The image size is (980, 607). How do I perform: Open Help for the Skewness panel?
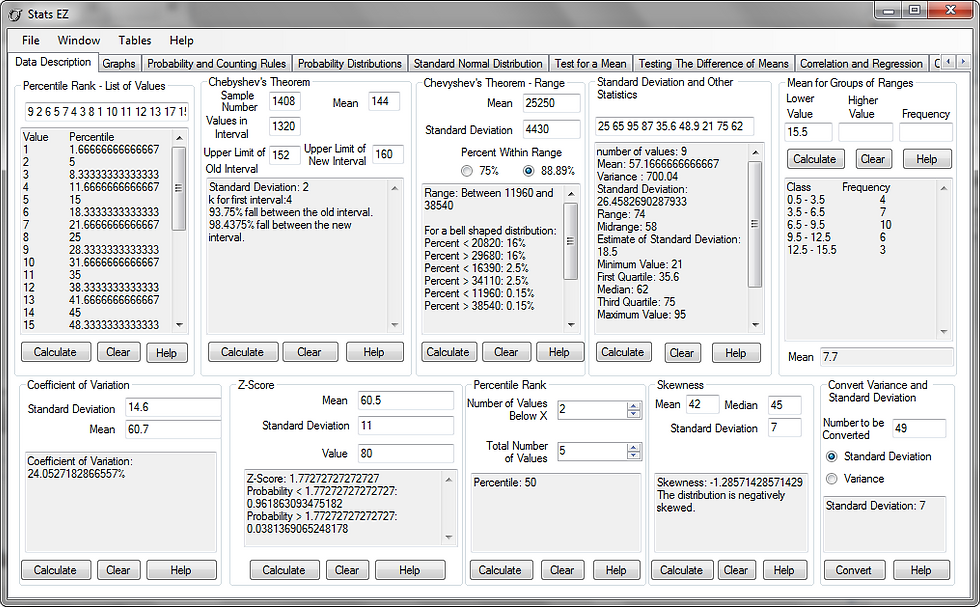(784, 570)
